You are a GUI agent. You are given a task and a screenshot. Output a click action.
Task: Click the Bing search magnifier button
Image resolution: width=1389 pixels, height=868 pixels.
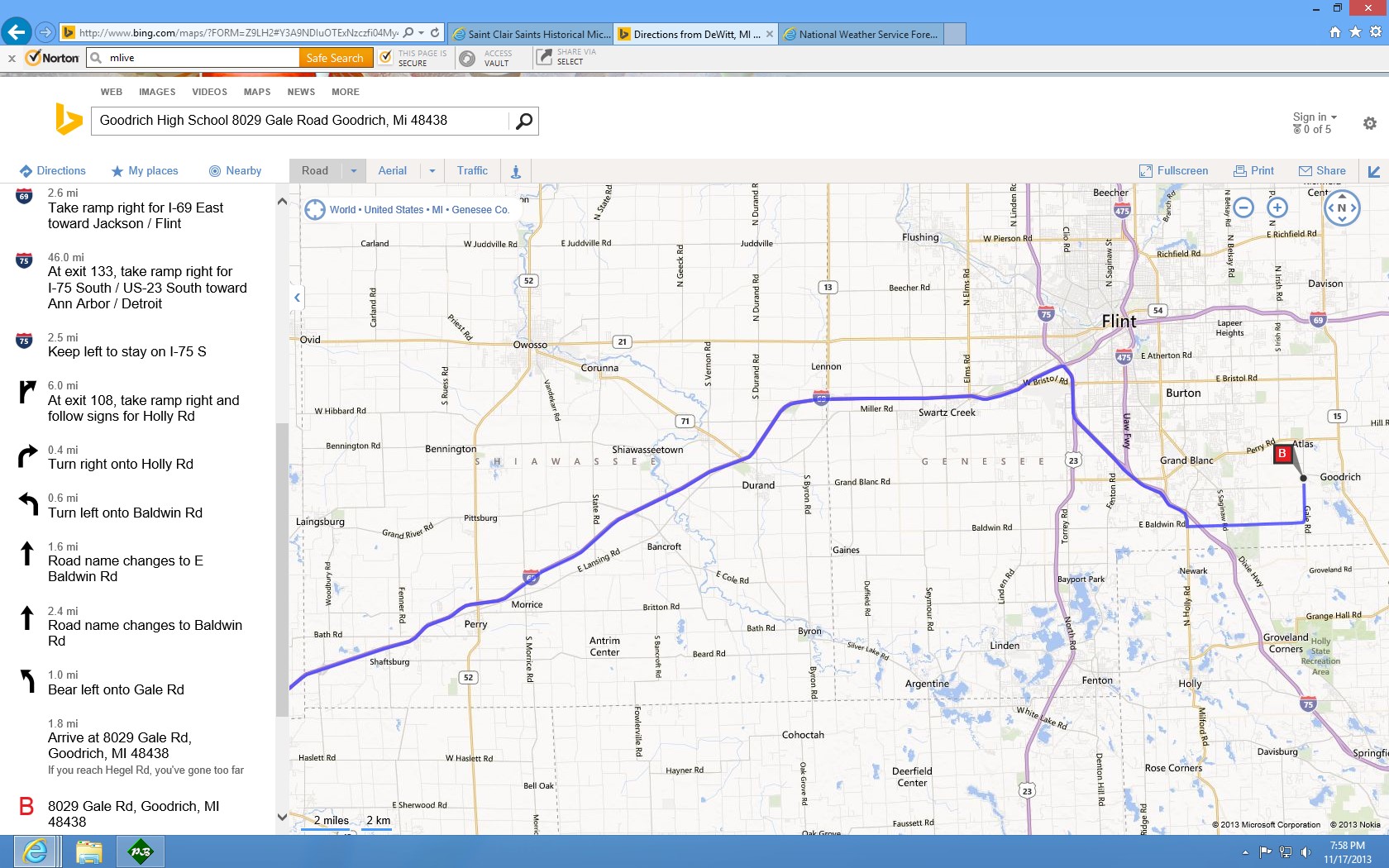523,122
